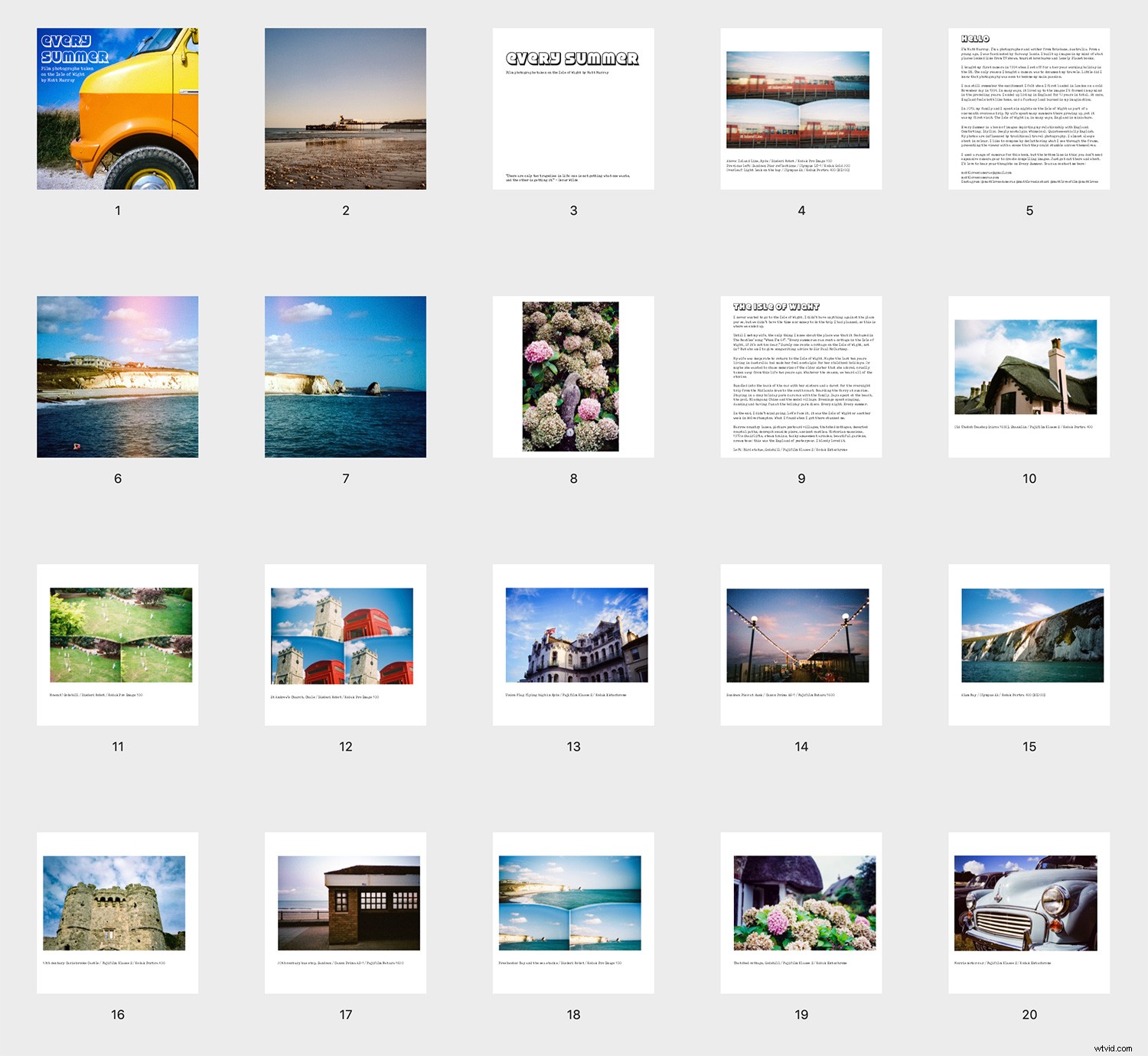Open the Every Summer cover page thumbnail

point(118,107)
